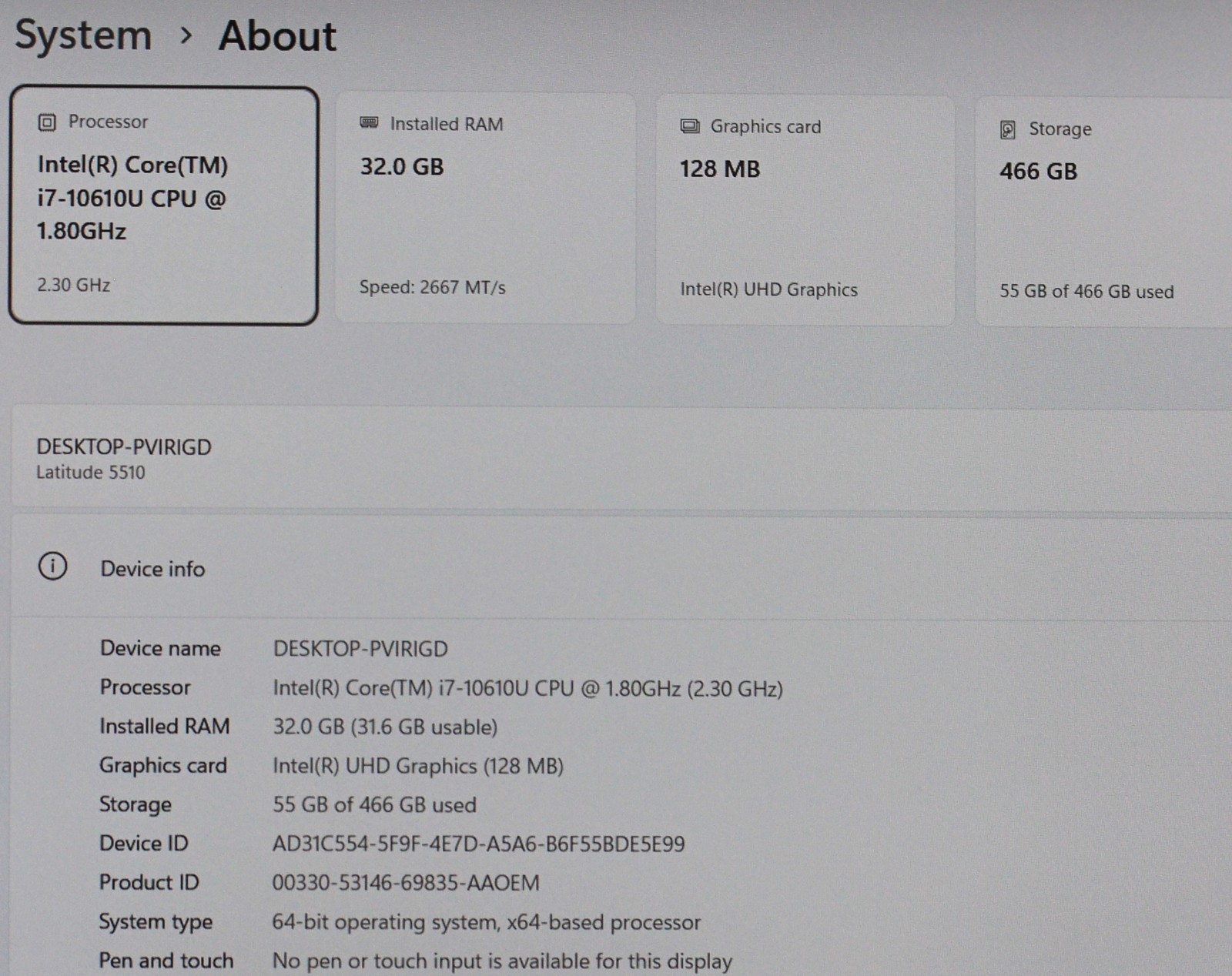Click the Speed: 2667 MT/s text
This screenshot has height=976, width=1232.
pyautogui.click(x=432, y=287)
